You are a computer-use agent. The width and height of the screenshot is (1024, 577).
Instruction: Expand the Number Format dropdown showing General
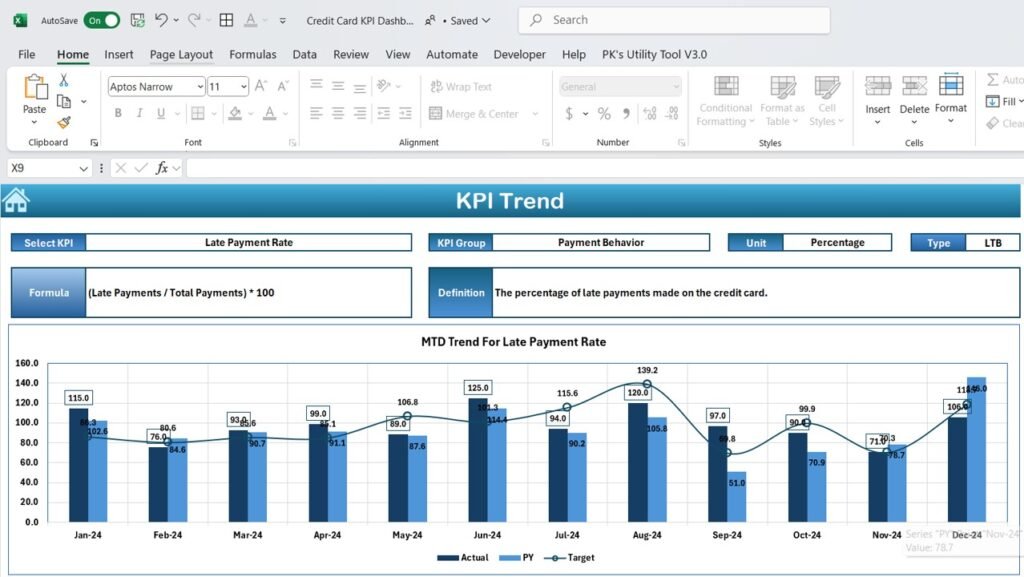point(619,85)
